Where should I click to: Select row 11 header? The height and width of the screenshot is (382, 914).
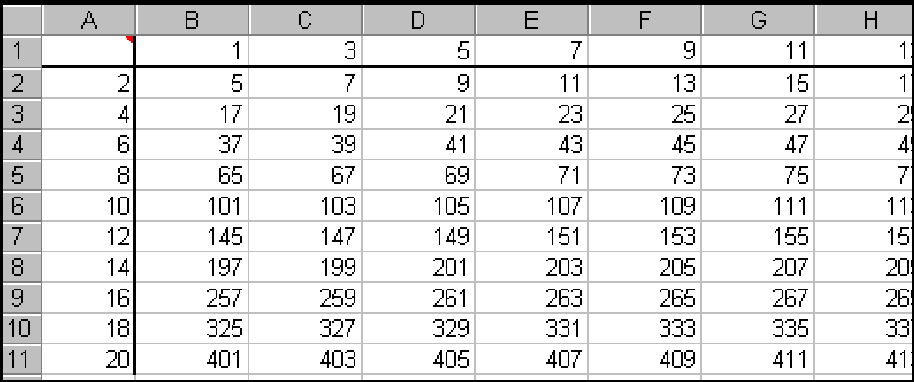pos(22,359)
